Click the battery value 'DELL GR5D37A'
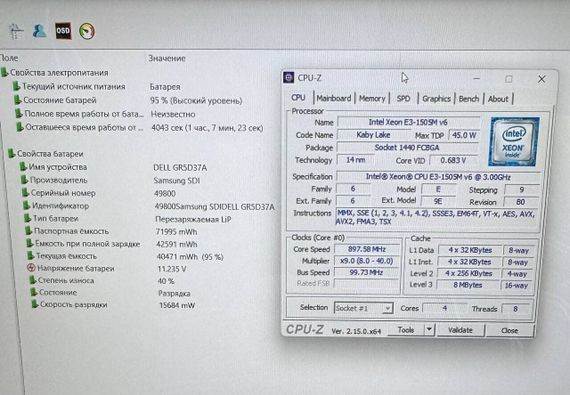The image size is (570, 395). [180, 168]
